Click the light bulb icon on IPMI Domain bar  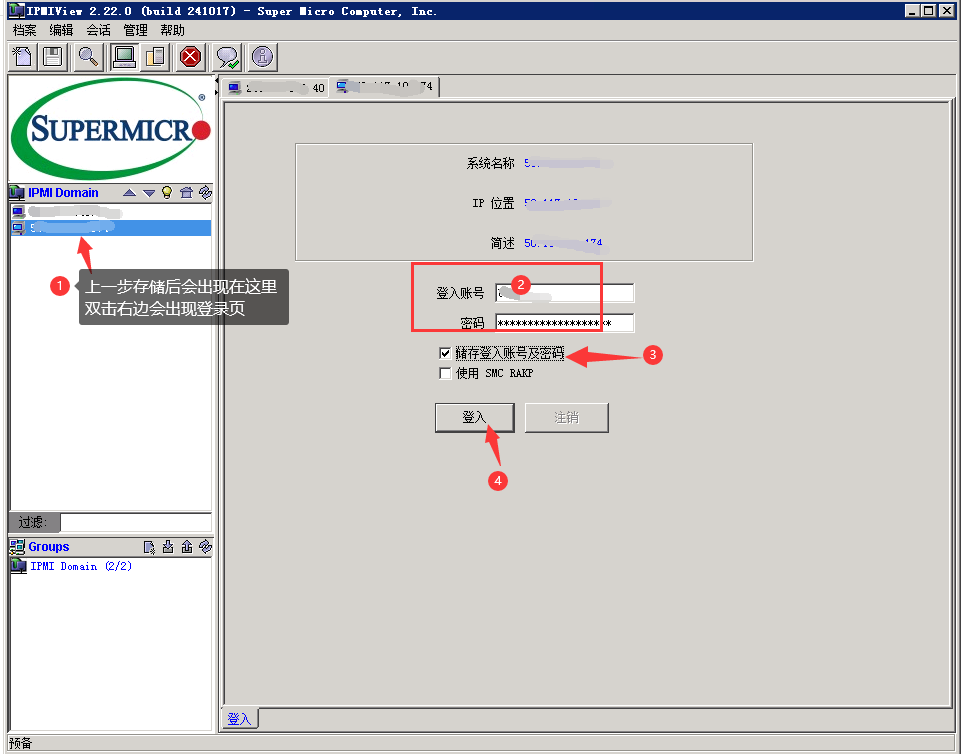coord(166,192)
